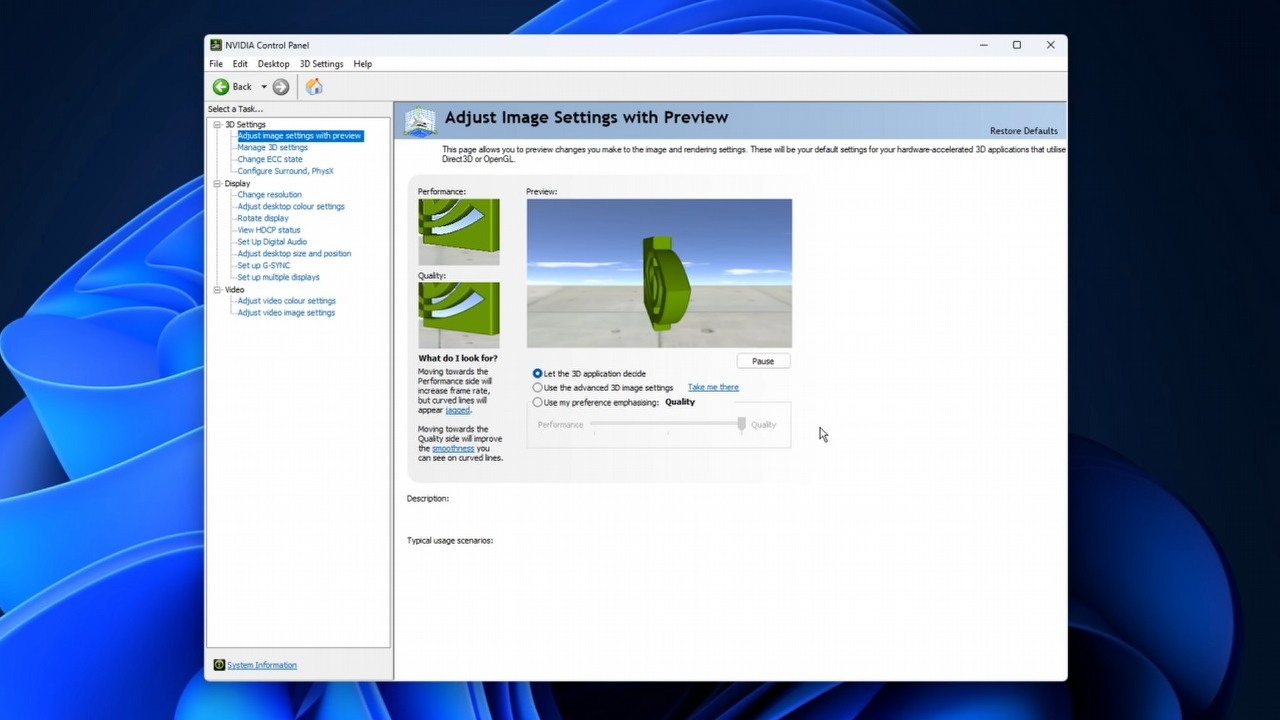The height and width of the screenshot is (720, 1280).
Task: Open 'Change ECC state' task
Action: [269, 159]
